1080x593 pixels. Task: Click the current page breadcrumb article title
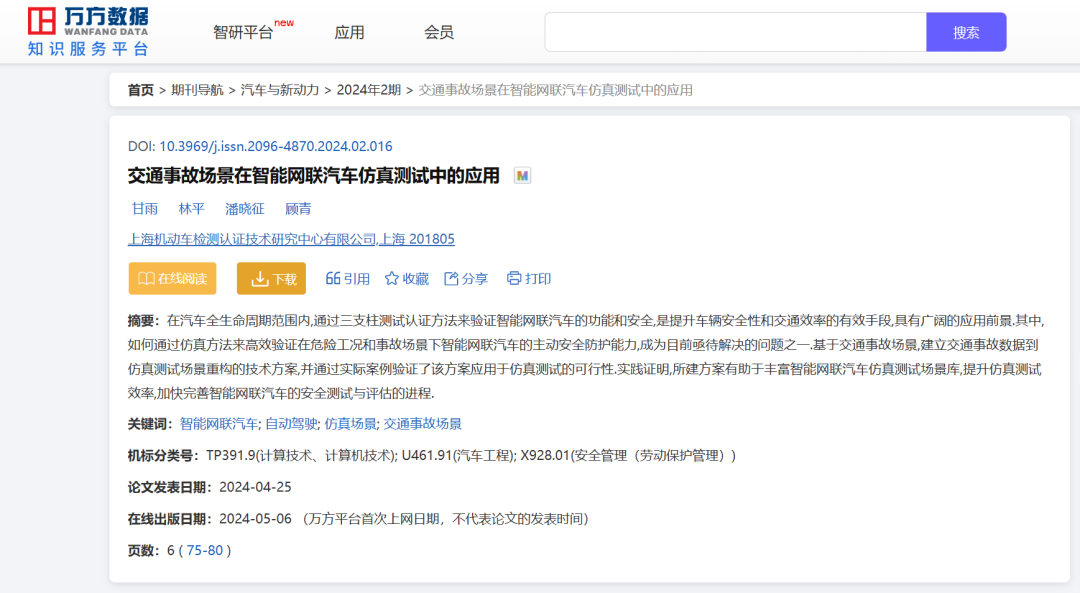pos(555,90)
